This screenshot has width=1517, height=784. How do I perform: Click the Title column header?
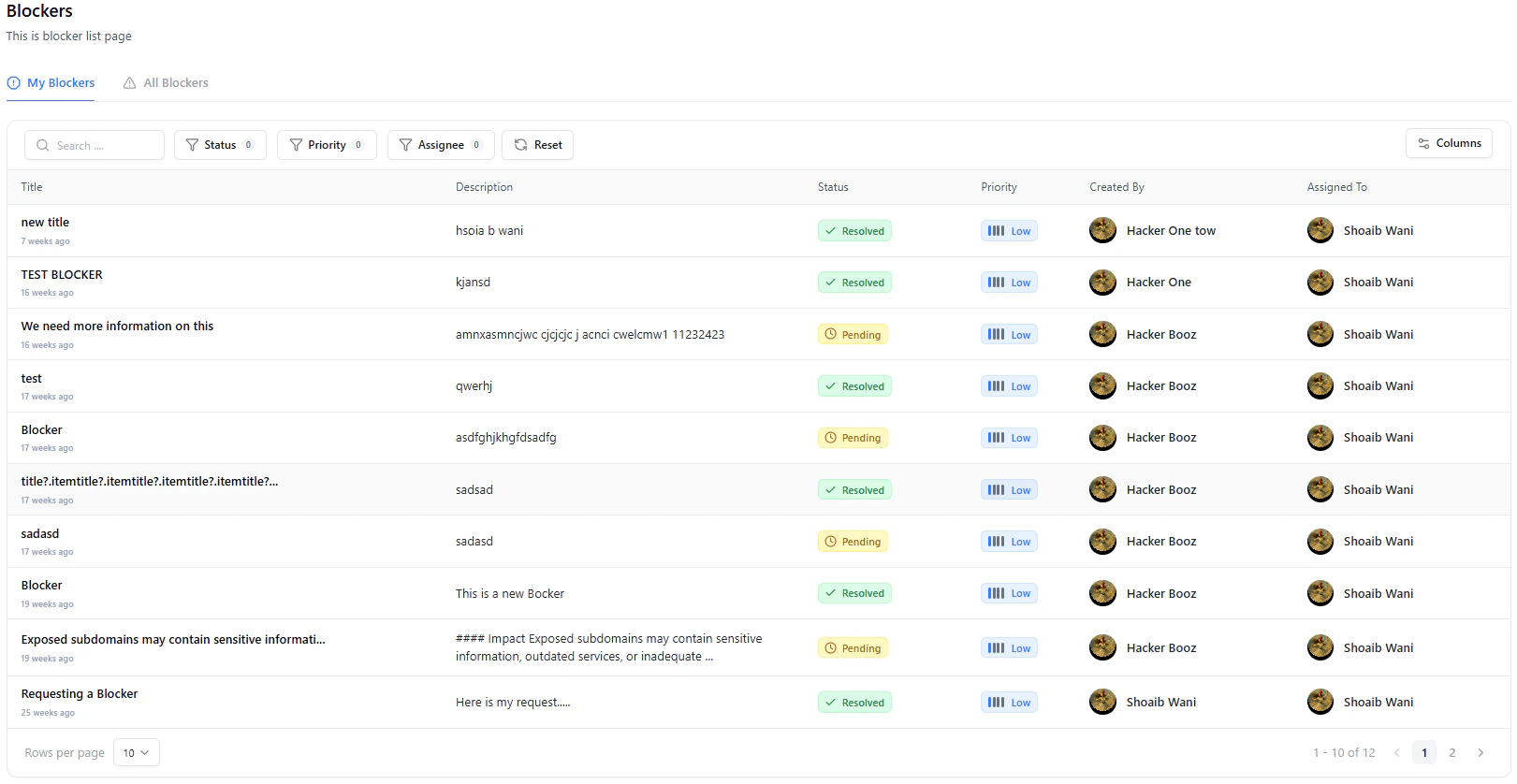pyautogui.click(x=32, y=187)
